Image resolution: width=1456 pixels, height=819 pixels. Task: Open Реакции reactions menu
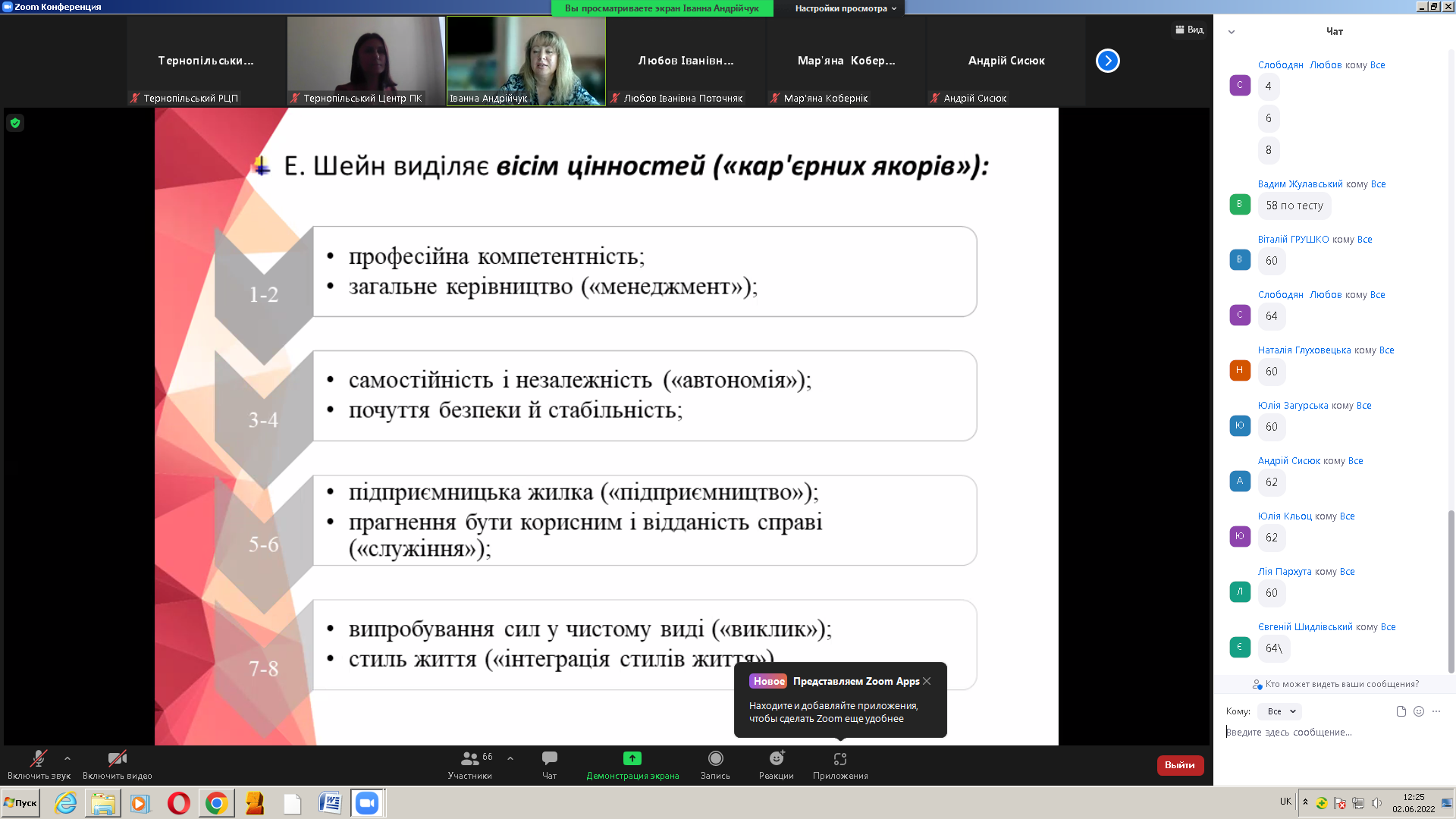click(x=776, y=764)
